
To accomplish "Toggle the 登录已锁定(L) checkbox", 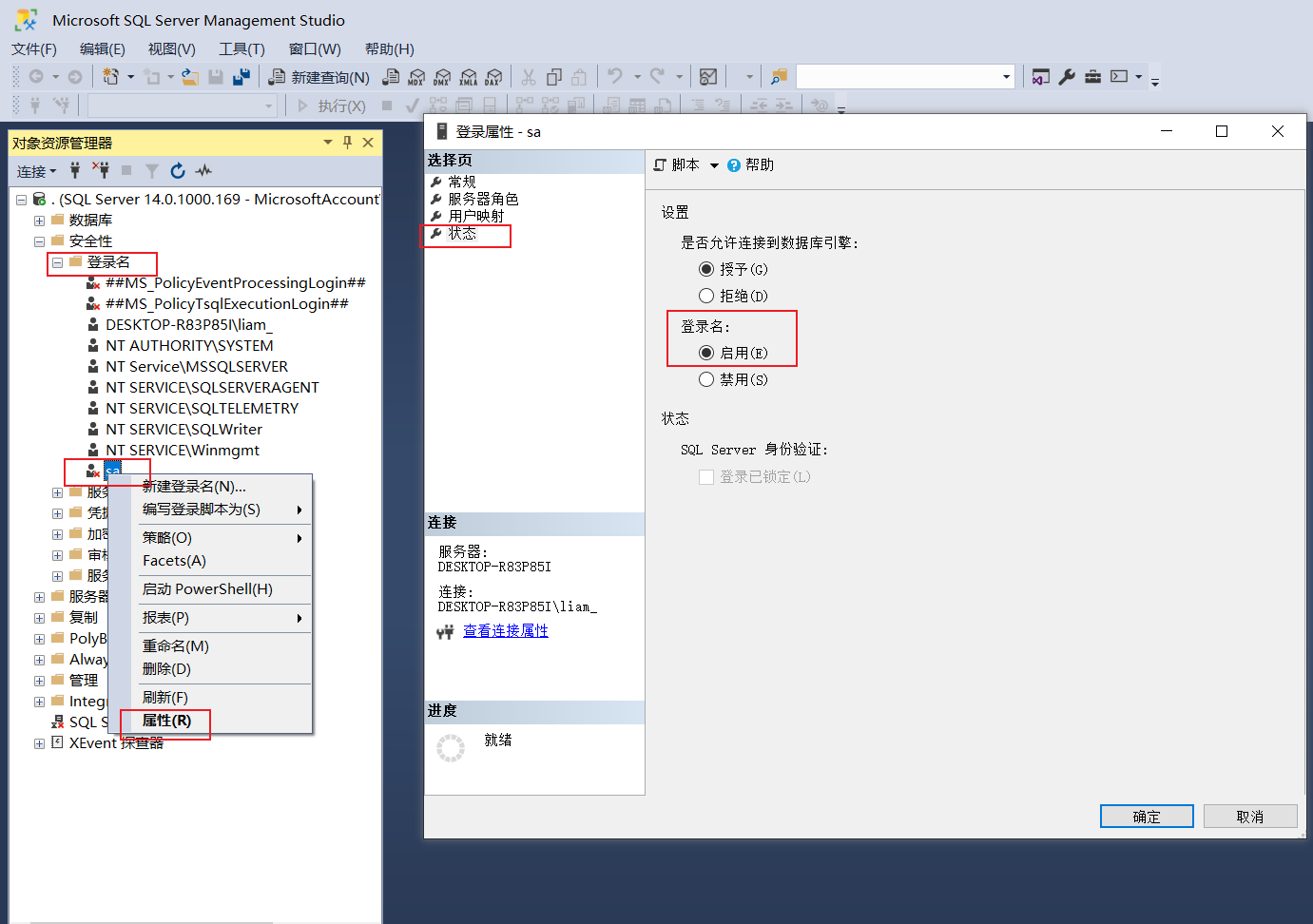I will (706, 477).
